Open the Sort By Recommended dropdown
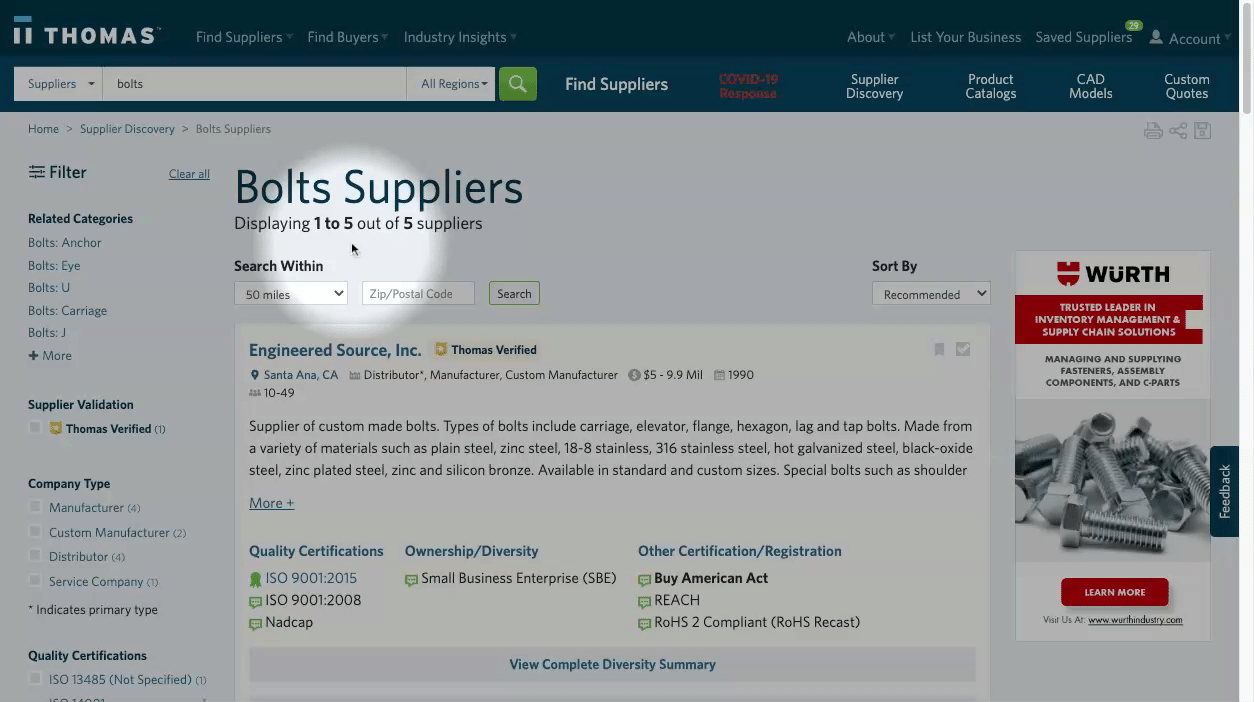Image resolution: width=1254 pixels, height=702 pixels. [931, 294]
